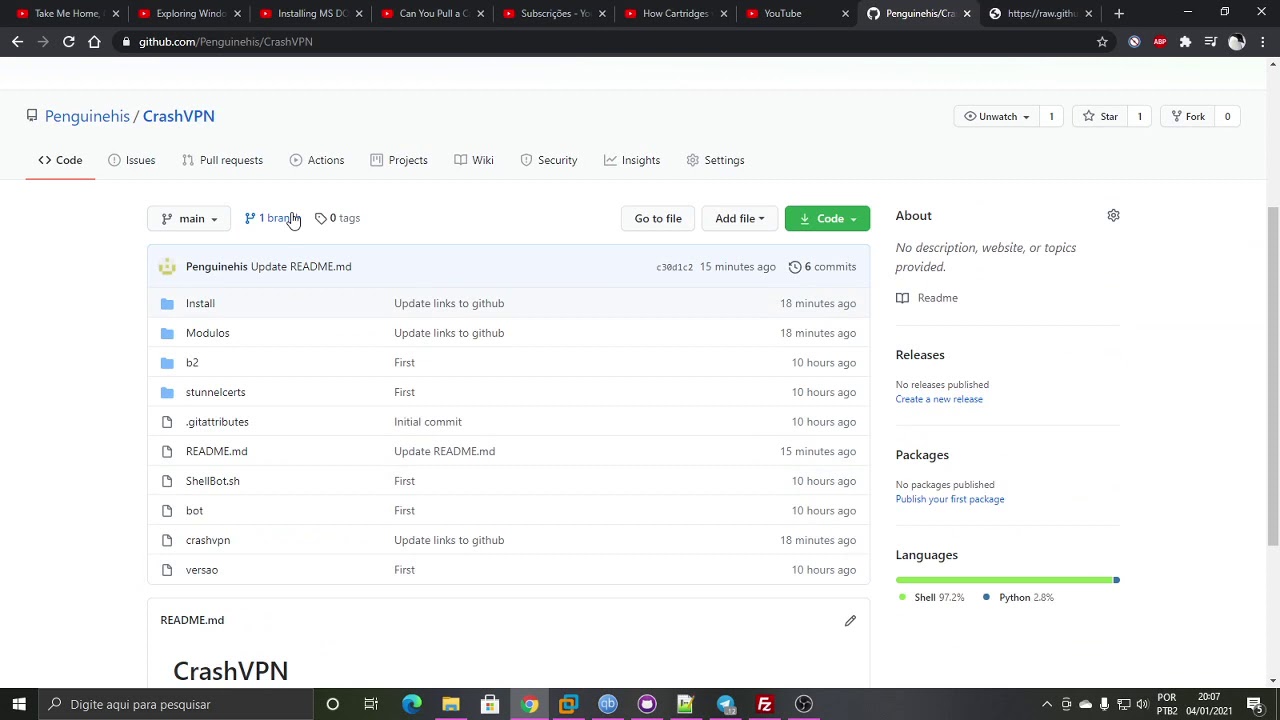Jump to Readme from About section
The width and height of the screenshot is (1280, 720).
[927, 298]
